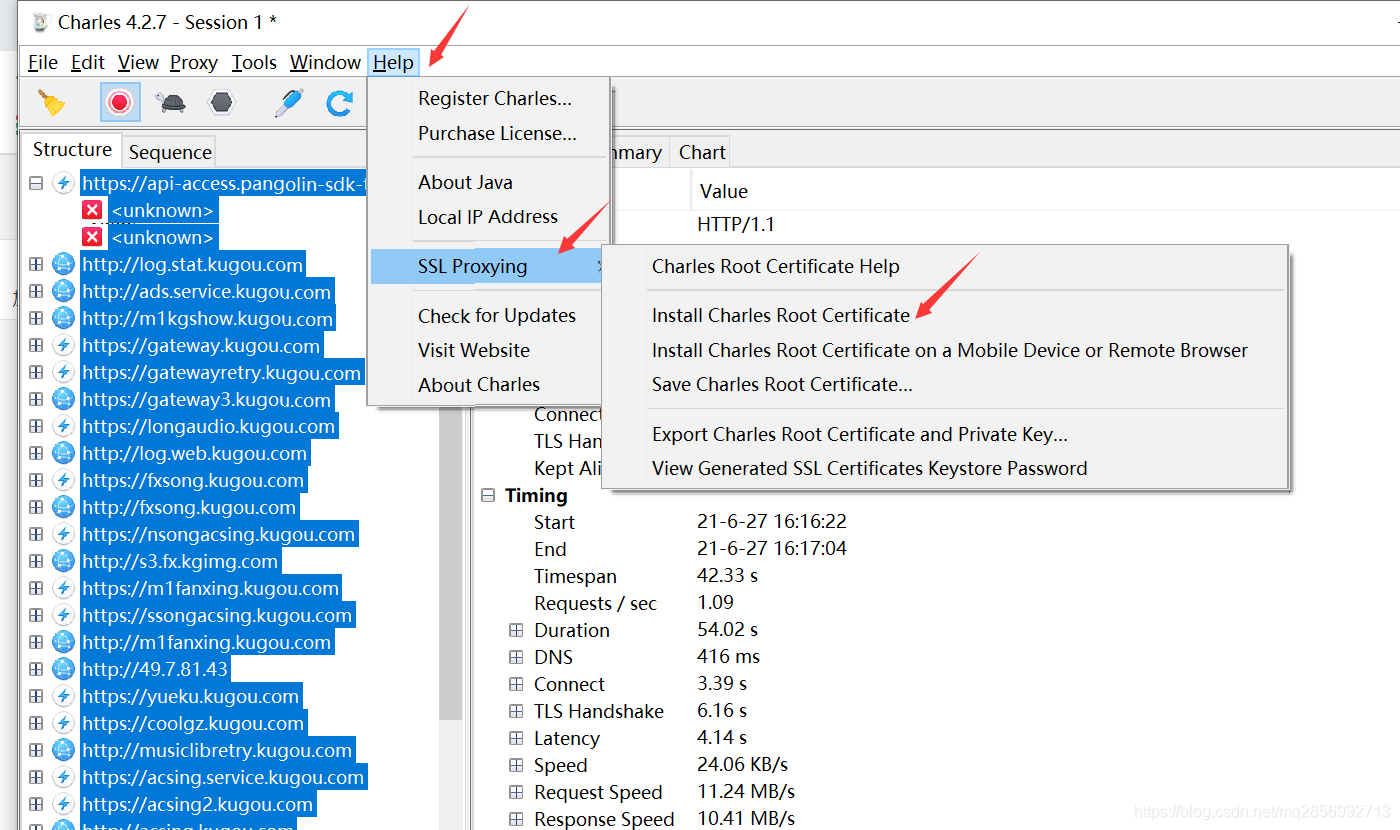This screenshot has height=830, width=1400.
Task: Click the first <unknown> error icon
Action: tap(92, 210)
